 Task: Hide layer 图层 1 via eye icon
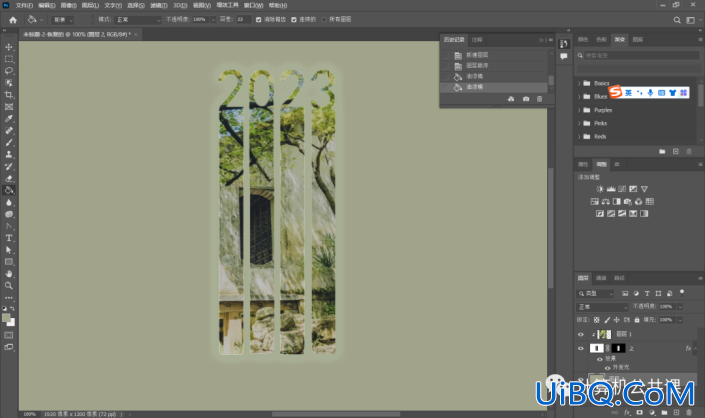pyautogui.click(x=580, y=334)
